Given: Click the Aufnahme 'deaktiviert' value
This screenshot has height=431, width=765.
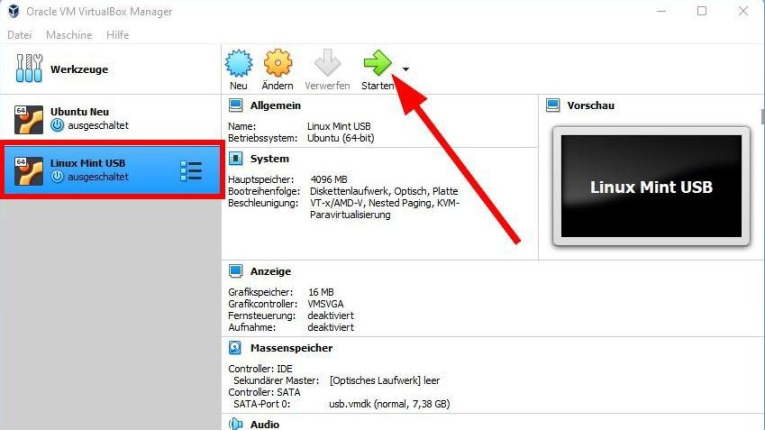Looking at the screenshot, I should [330, 327].
